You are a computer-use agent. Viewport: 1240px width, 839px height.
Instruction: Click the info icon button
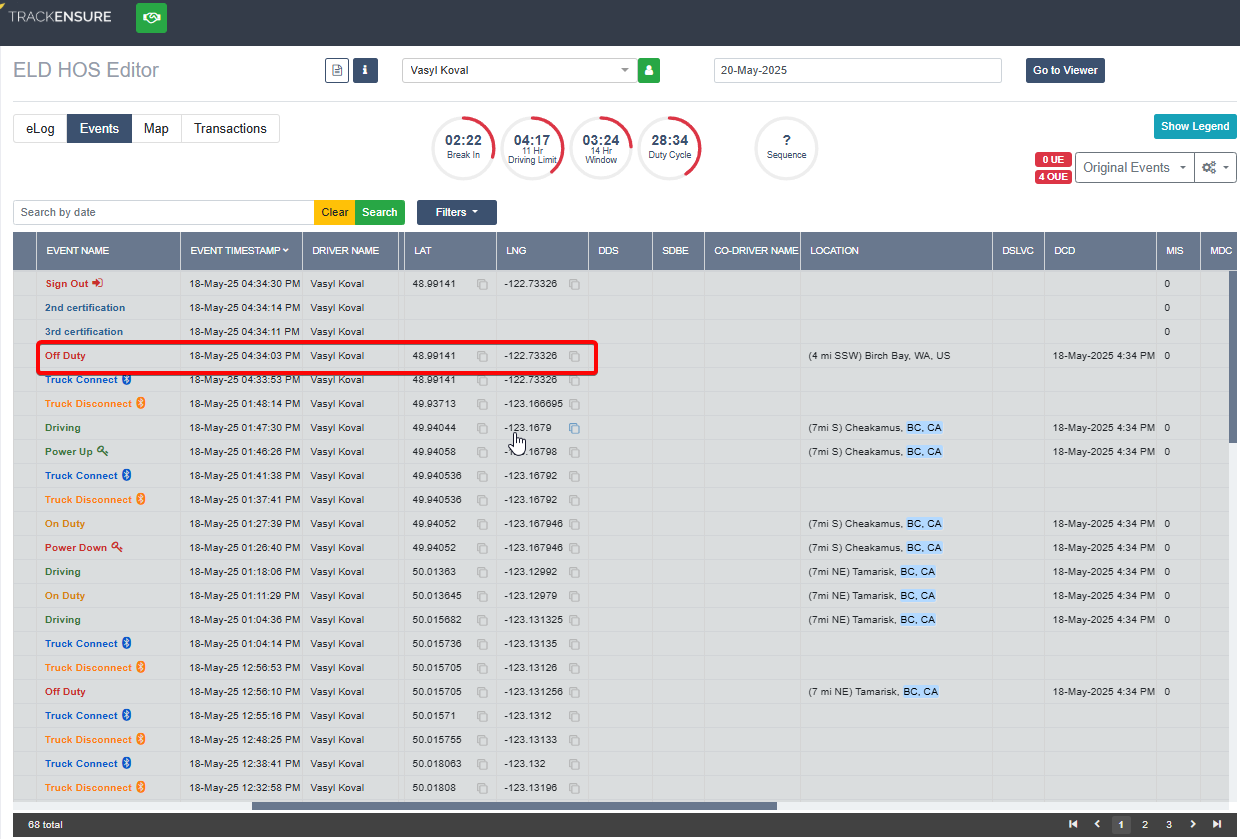click(x=365, y=71)
